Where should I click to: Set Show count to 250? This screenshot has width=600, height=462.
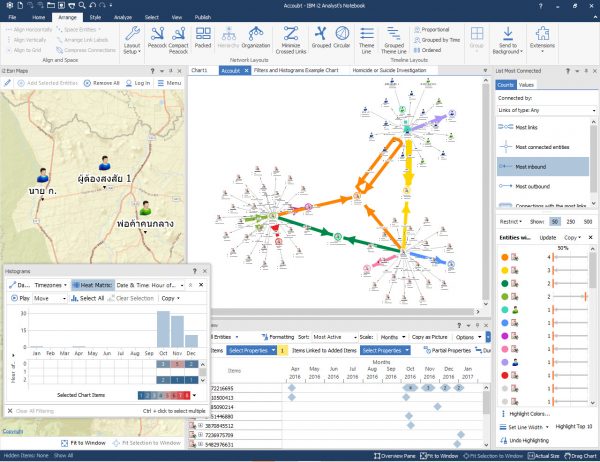[x=571, y=222]
